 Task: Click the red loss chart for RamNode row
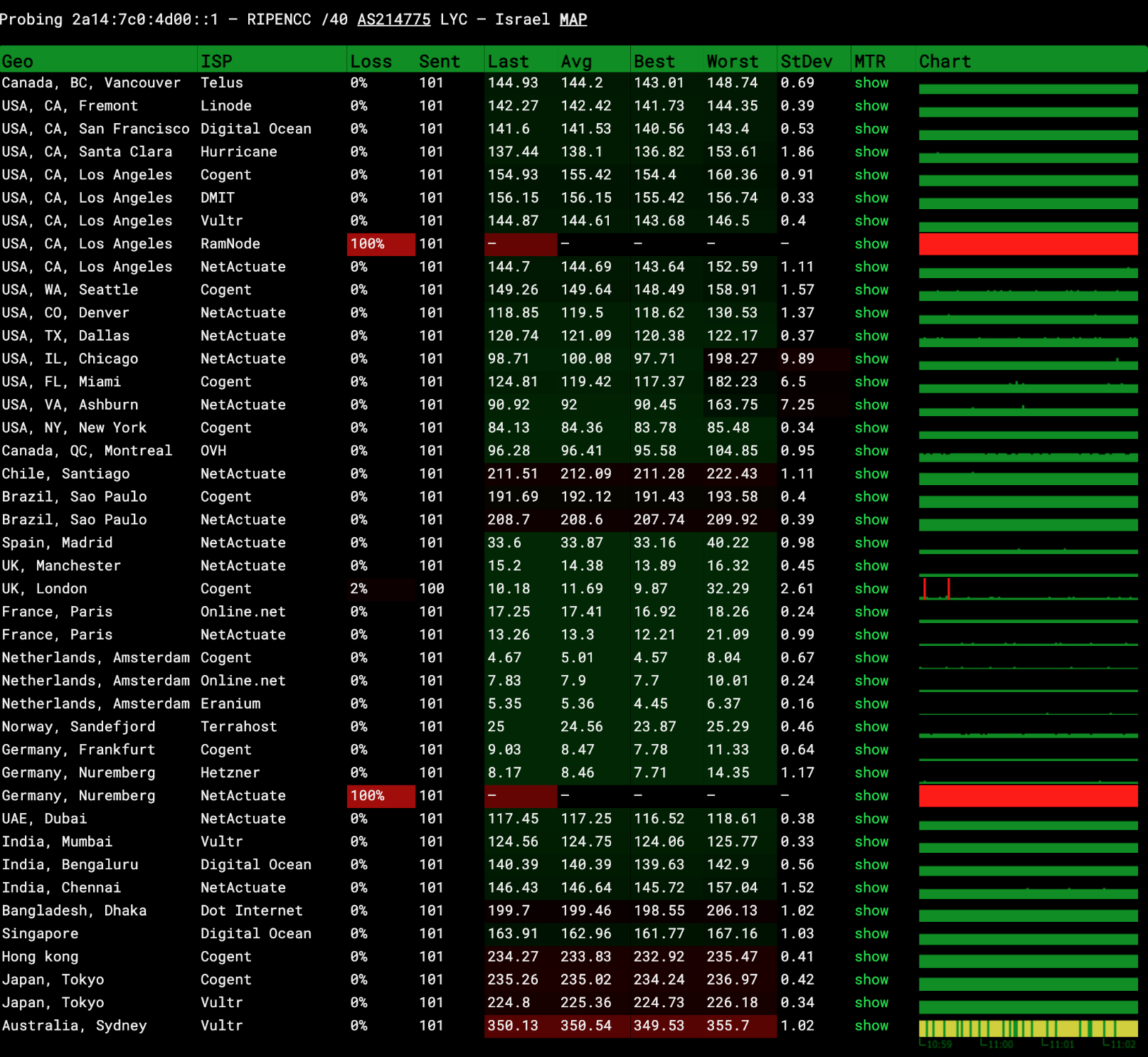pyautogui.click(x=1028, y=244)
